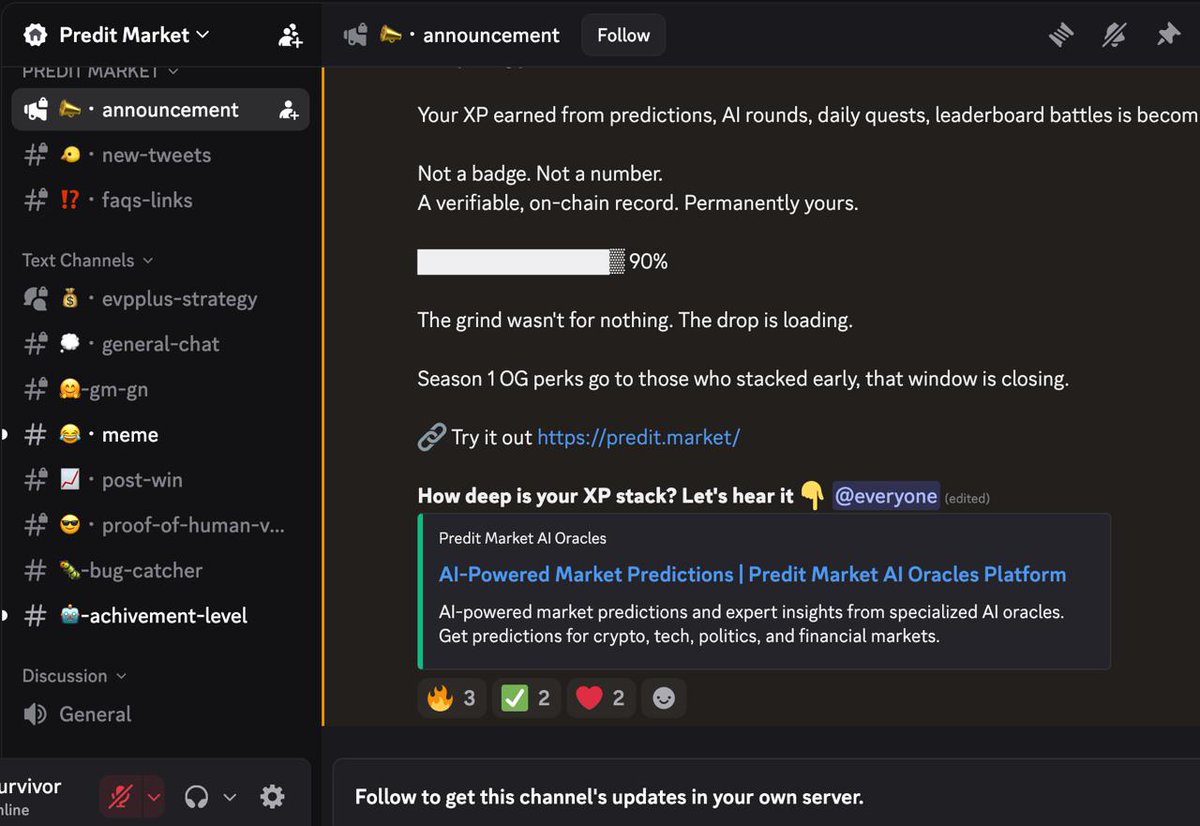Viewport: 1200px width, 826px height.
Task: Open the new-tweets channel
Action: click(x=160, y=155)
